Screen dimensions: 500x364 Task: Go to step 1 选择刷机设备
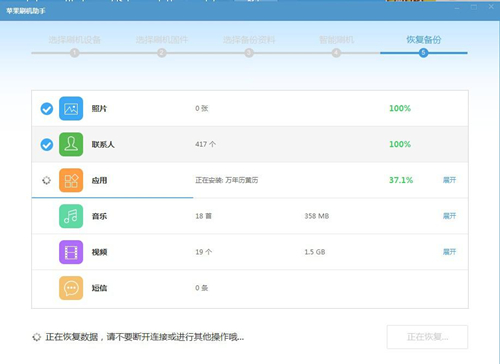point(75,40)
